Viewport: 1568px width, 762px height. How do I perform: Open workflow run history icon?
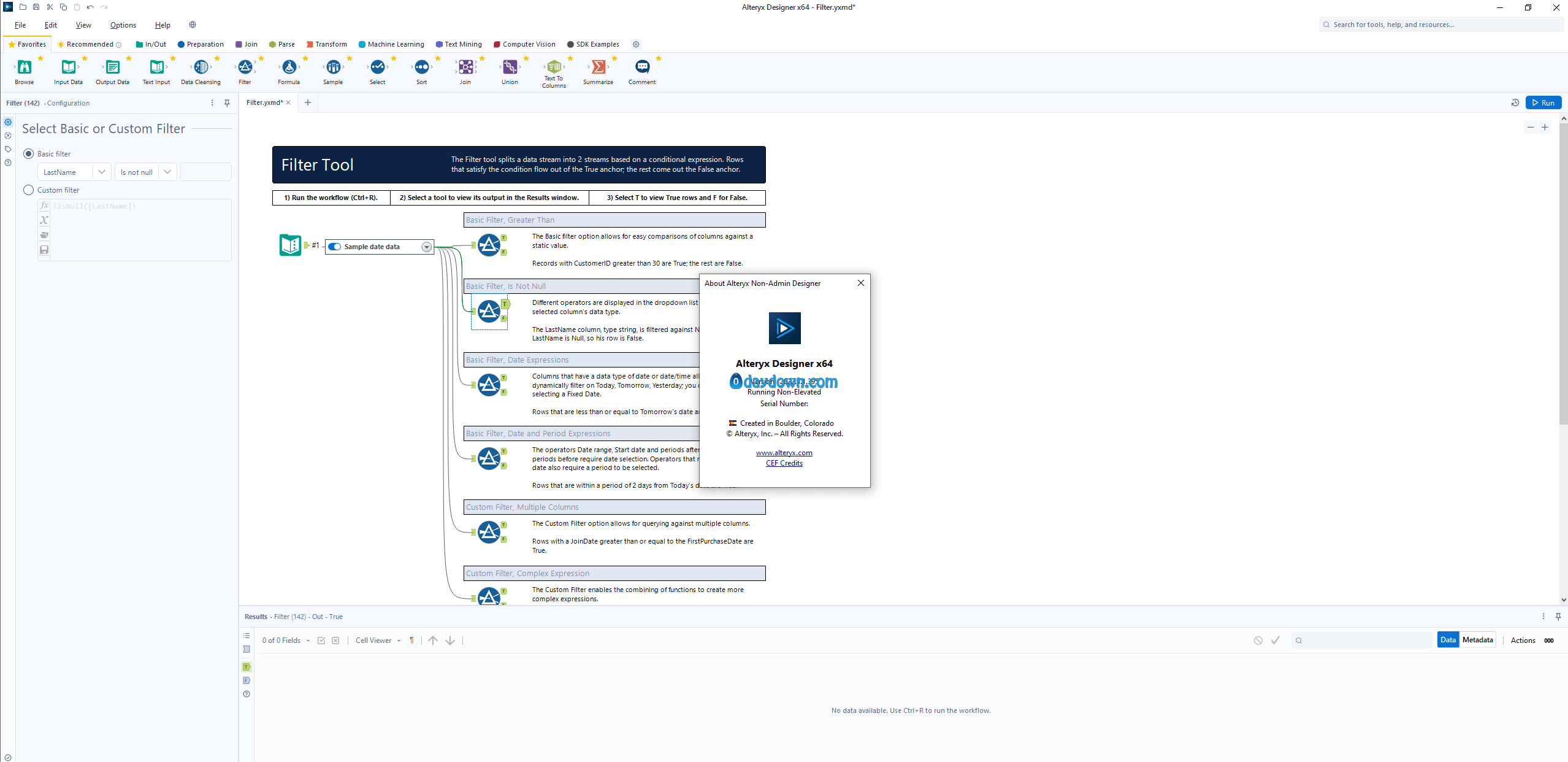1515,103
